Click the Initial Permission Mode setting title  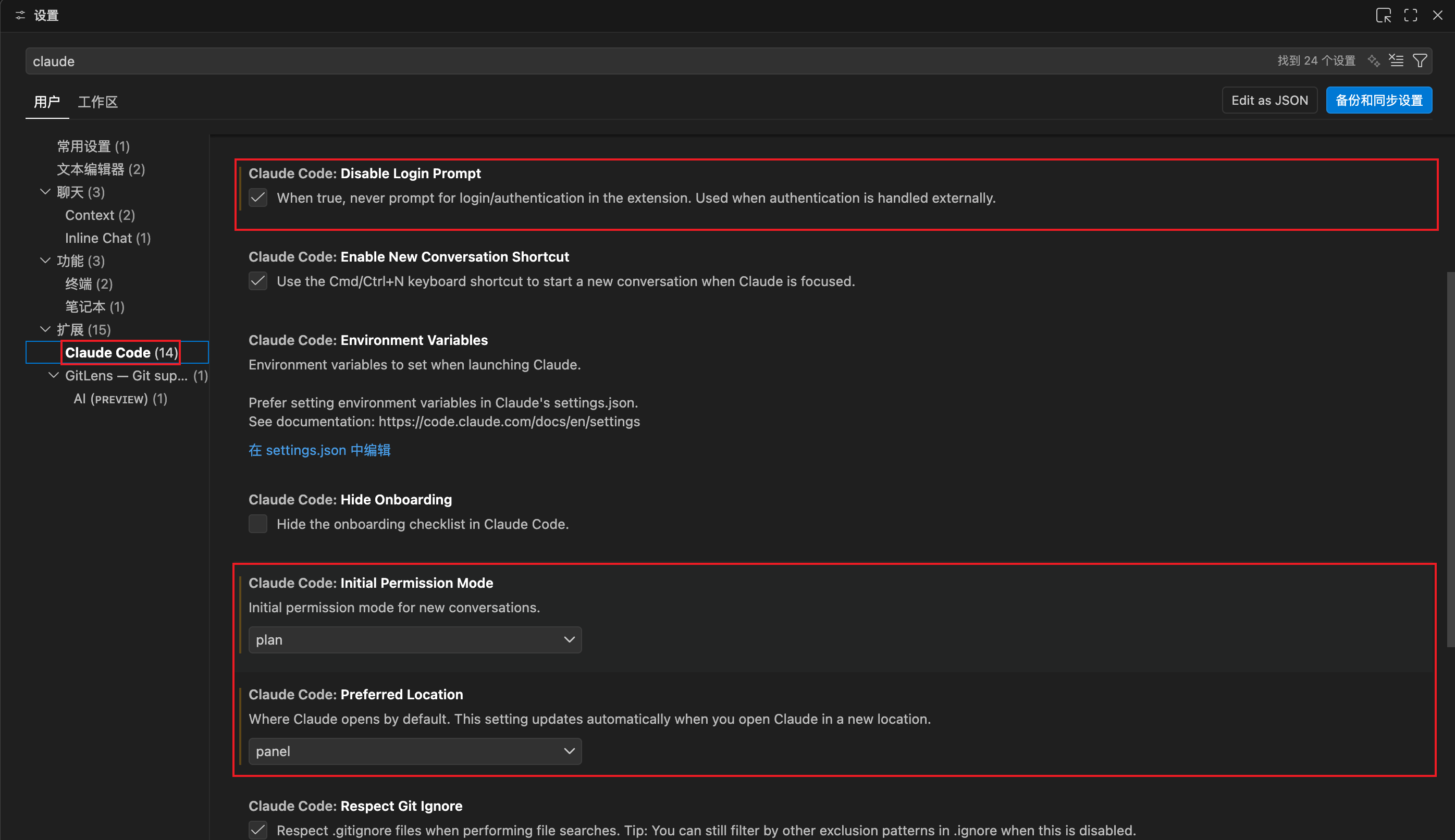click(x=371, y=583)
